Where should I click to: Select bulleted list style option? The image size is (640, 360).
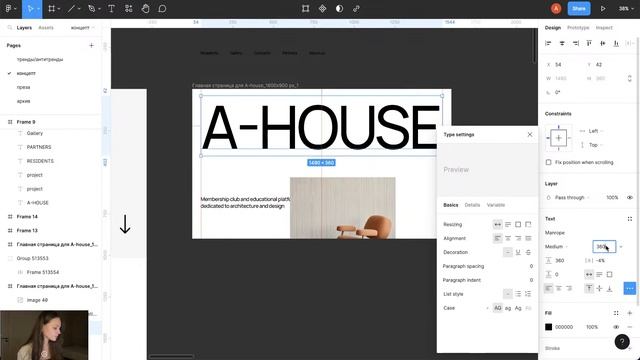[x=518, y=294]
